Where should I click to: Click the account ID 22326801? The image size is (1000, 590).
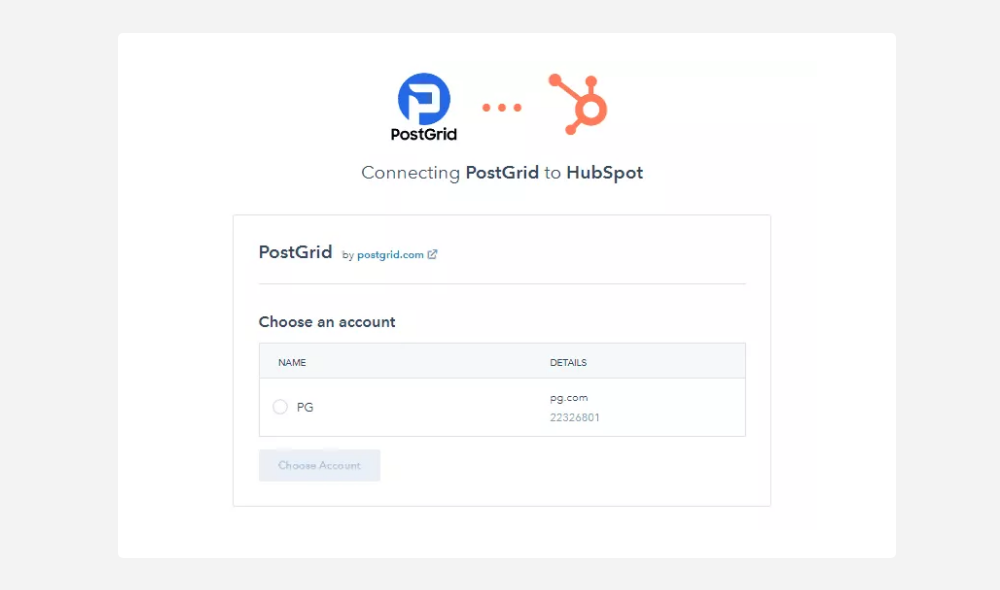(x=575, y=418)
